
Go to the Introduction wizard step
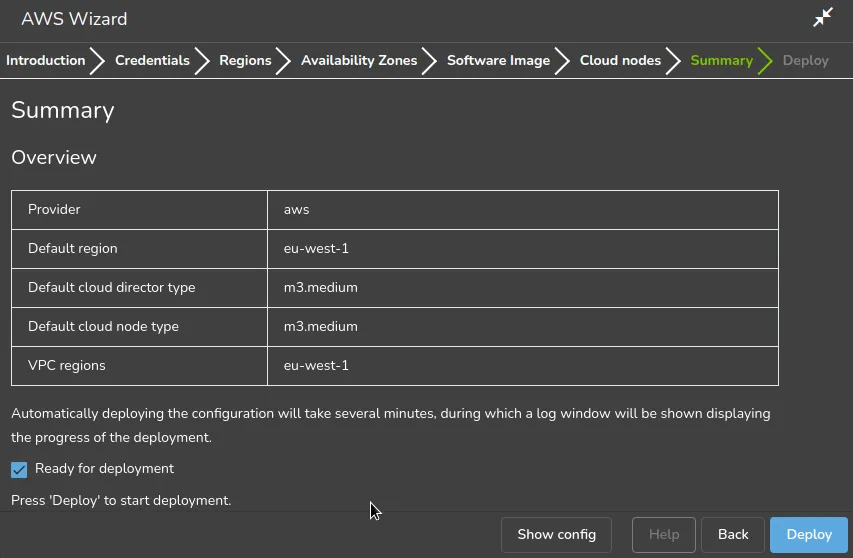click(x=46, y=60)
